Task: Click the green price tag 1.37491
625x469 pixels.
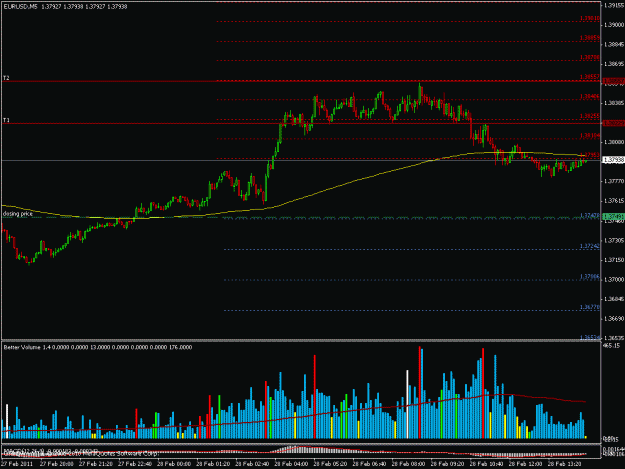Action: (613, 216)
